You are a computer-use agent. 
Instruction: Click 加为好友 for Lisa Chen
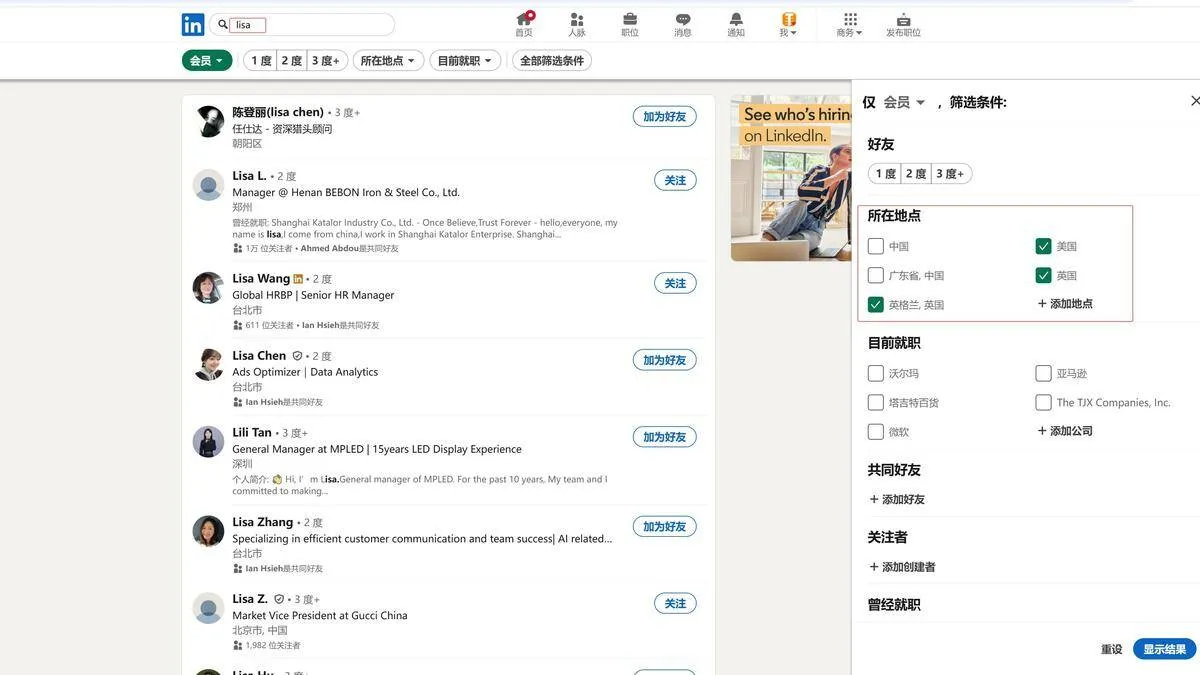pos(665,360)
